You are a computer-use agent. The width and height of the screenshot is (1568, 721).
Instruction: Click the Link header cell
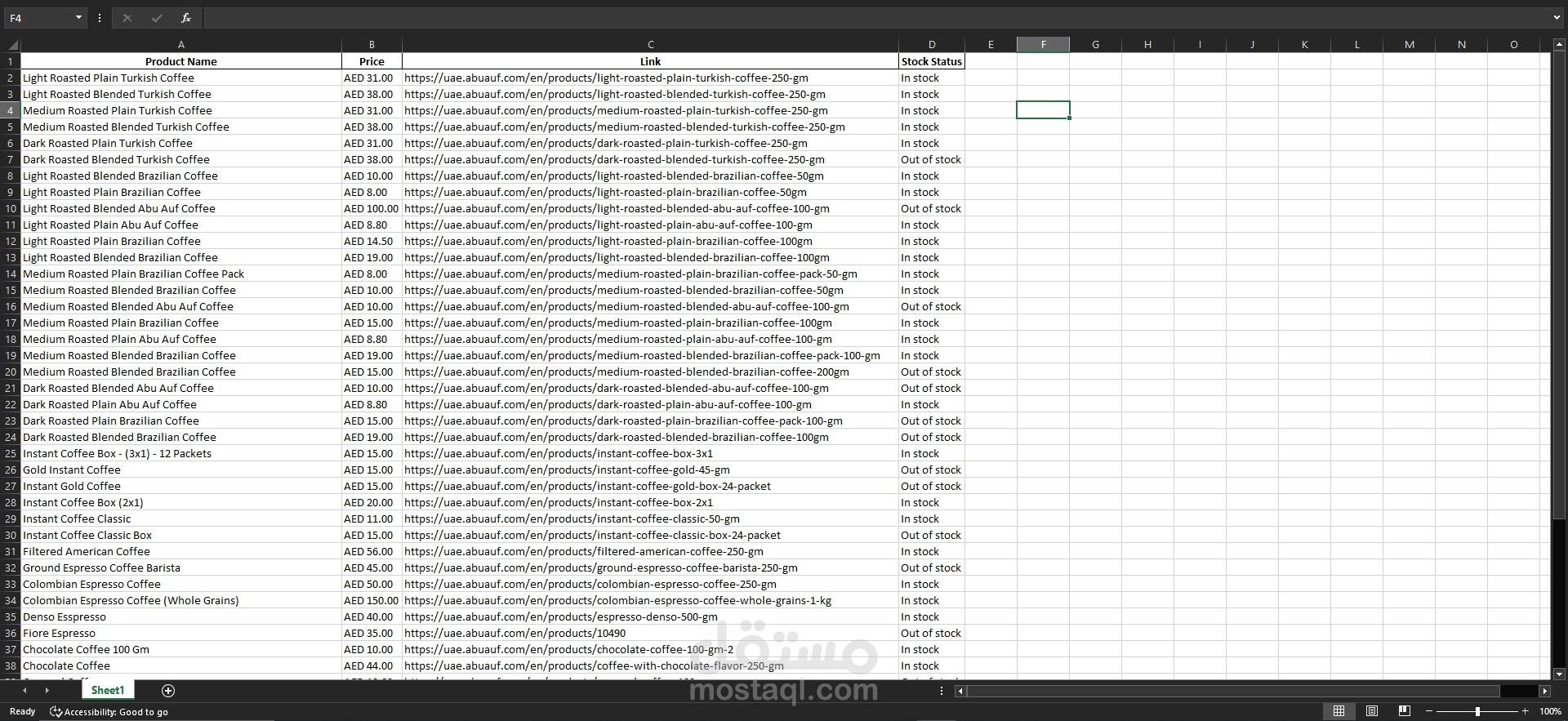click(650, 61)
